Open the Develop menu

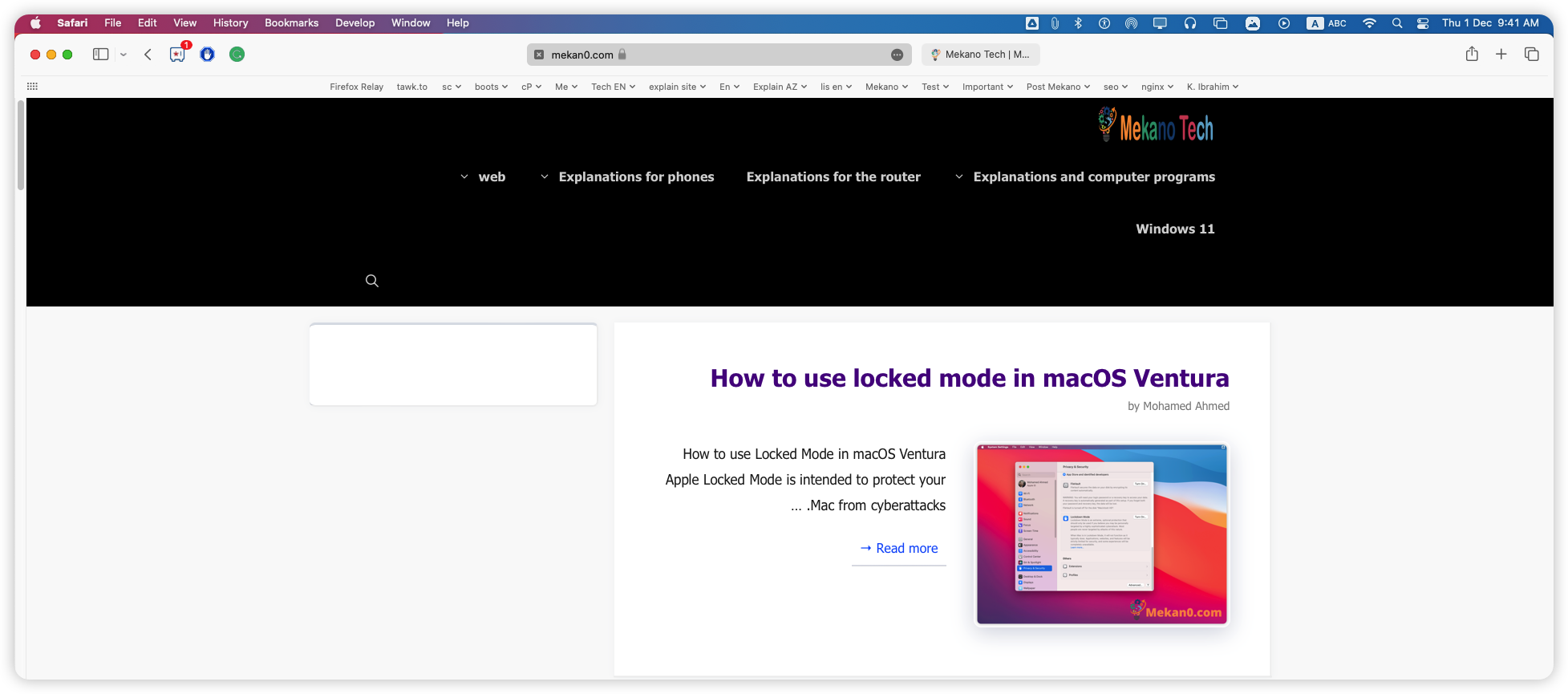(355, 23)
